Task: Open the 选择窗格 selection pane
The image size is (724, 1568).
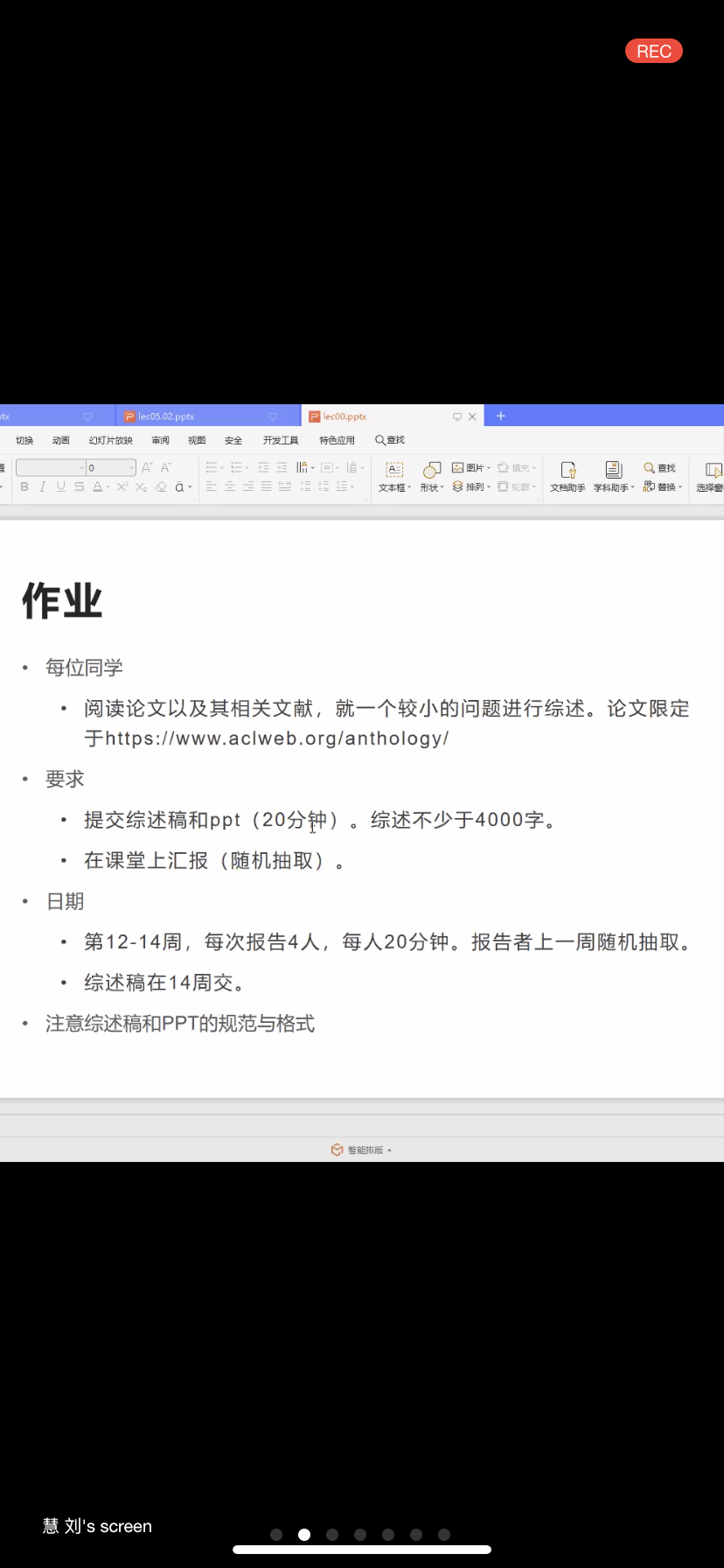Action: [x=710, y=477]
